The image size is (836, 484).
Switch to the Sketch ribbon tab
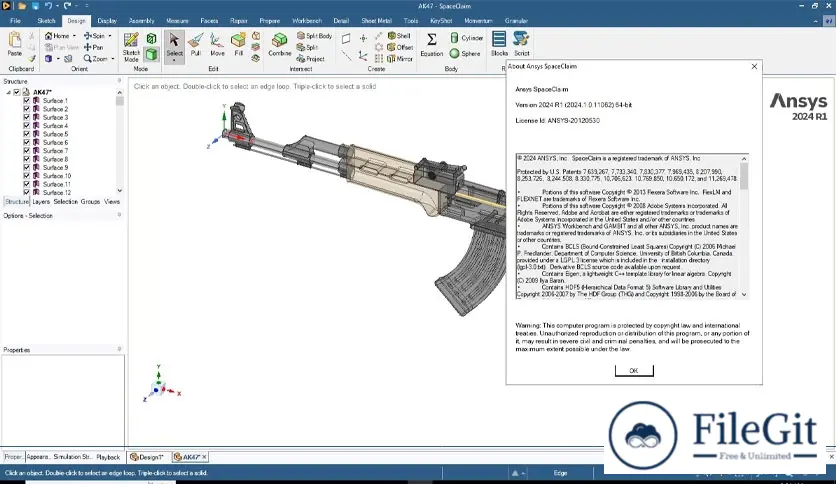point(46,21)
